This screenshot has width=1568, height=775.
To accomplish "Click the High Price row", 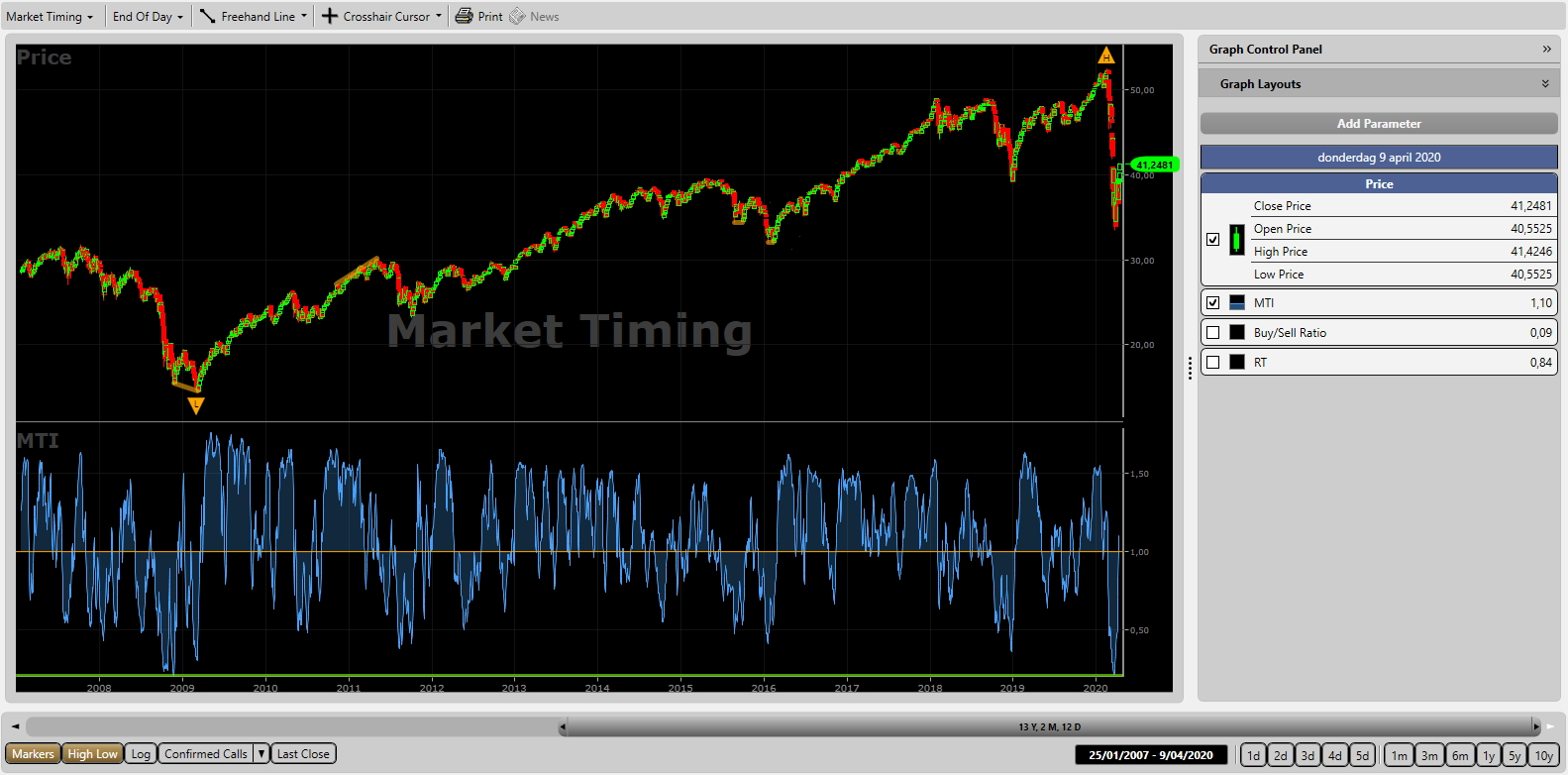I will click(x=1403, y=251).
